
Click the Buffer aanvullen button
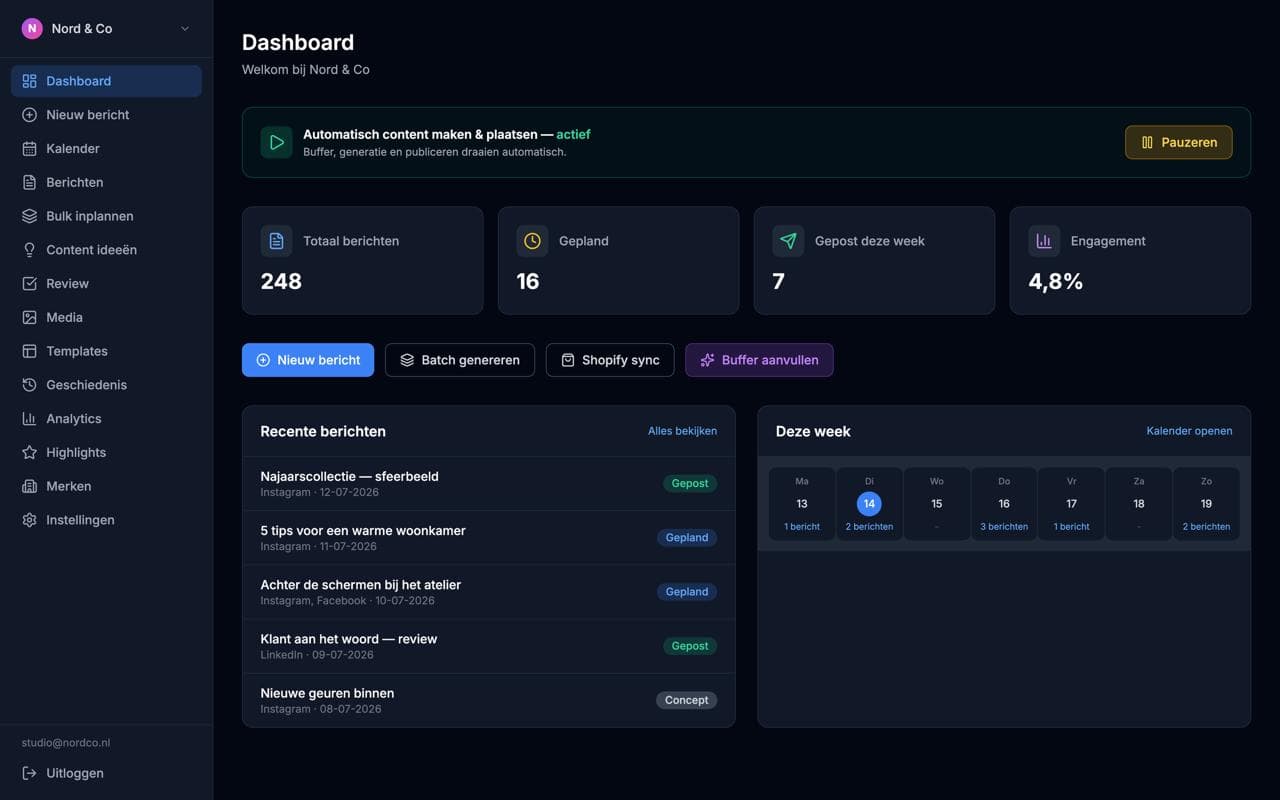pyautogui.click(x=759, y=360)
